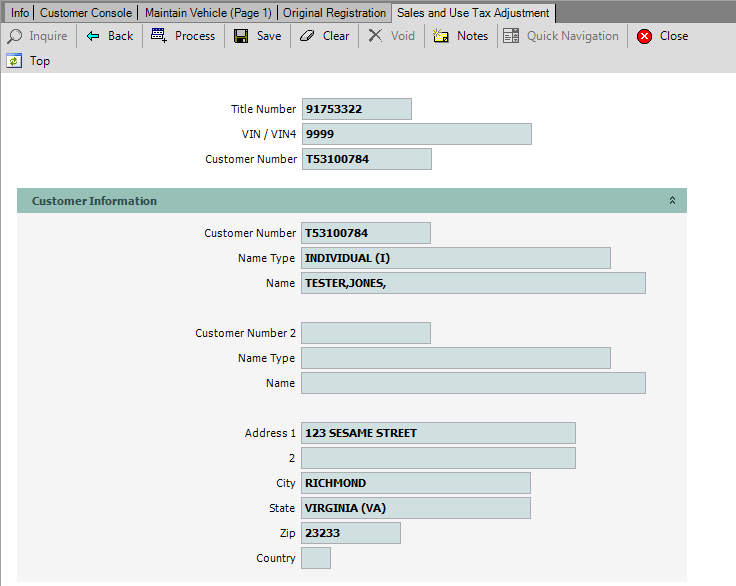Click the Save button label
This screenshot has height=586, width=736.
[269, 36]
